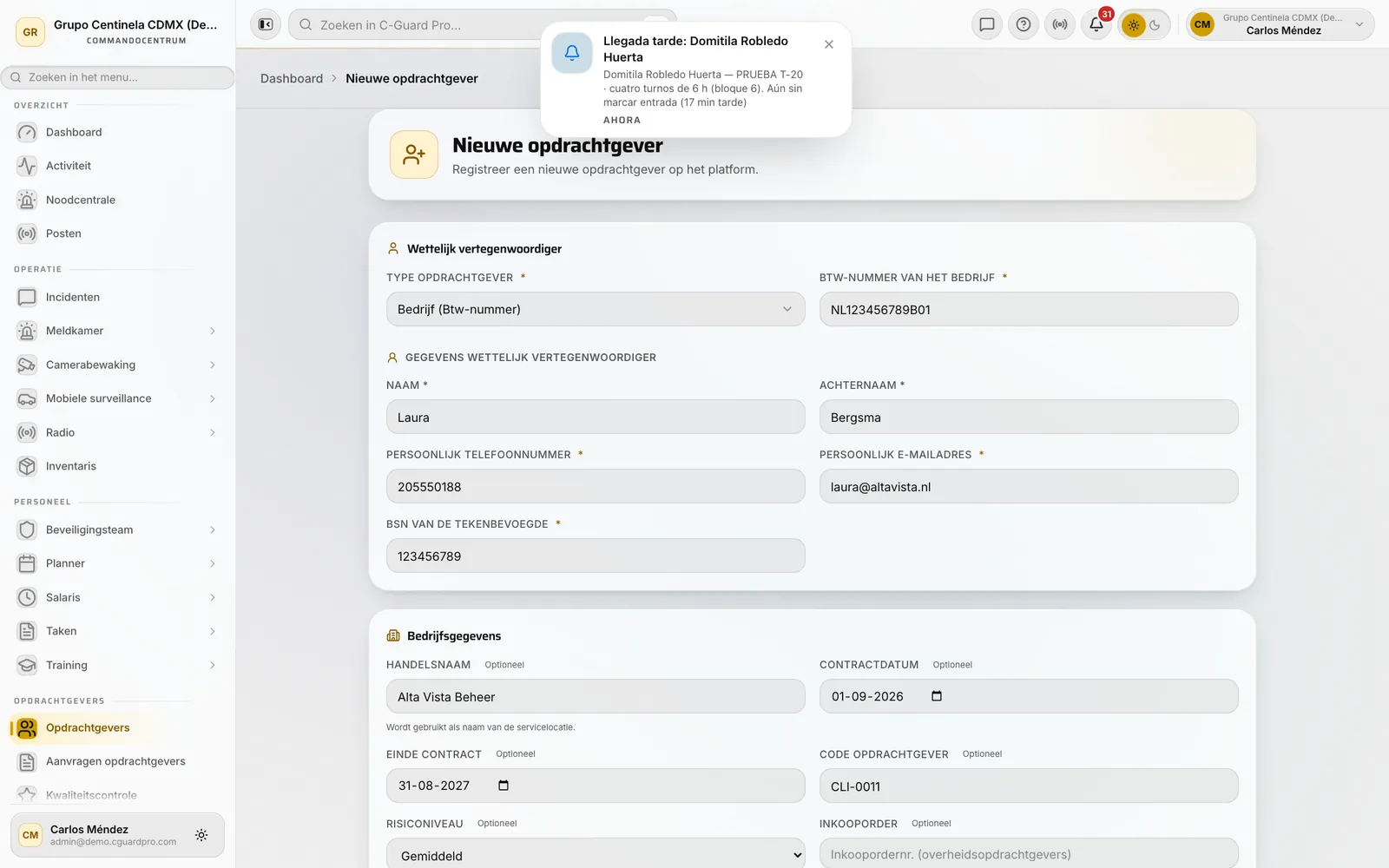Navigate to Dashboard breadcrumb link

[x=292, y=78]
